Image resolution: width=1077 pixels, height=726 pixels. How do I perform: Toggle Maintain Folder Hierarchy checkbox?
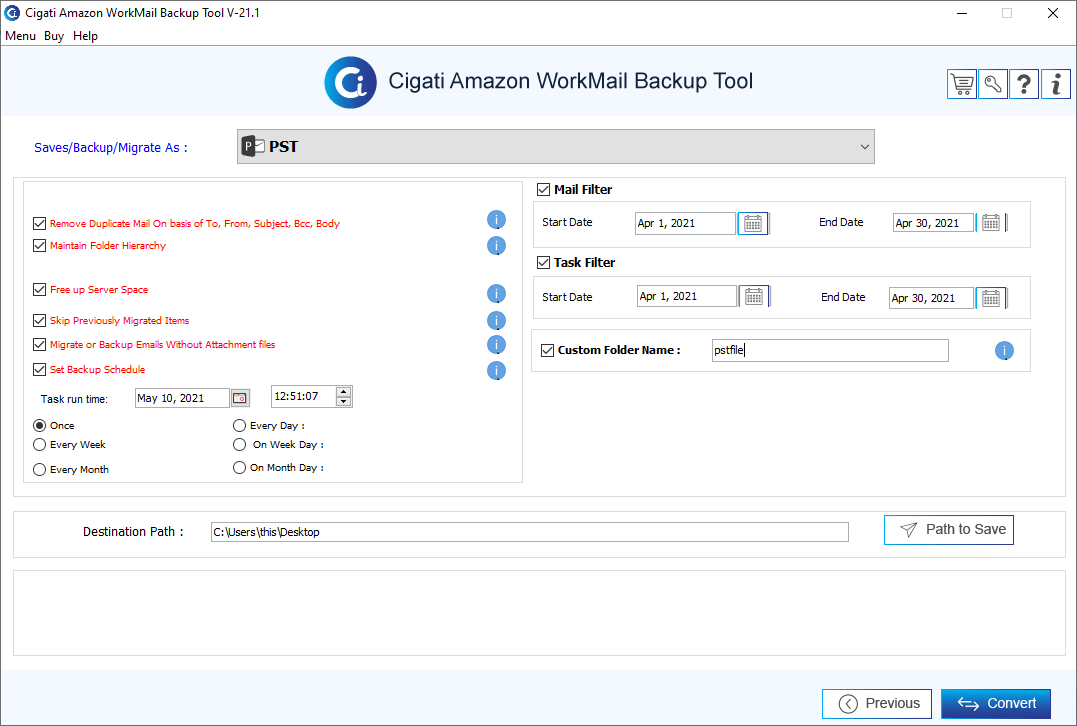click(39, 245)
